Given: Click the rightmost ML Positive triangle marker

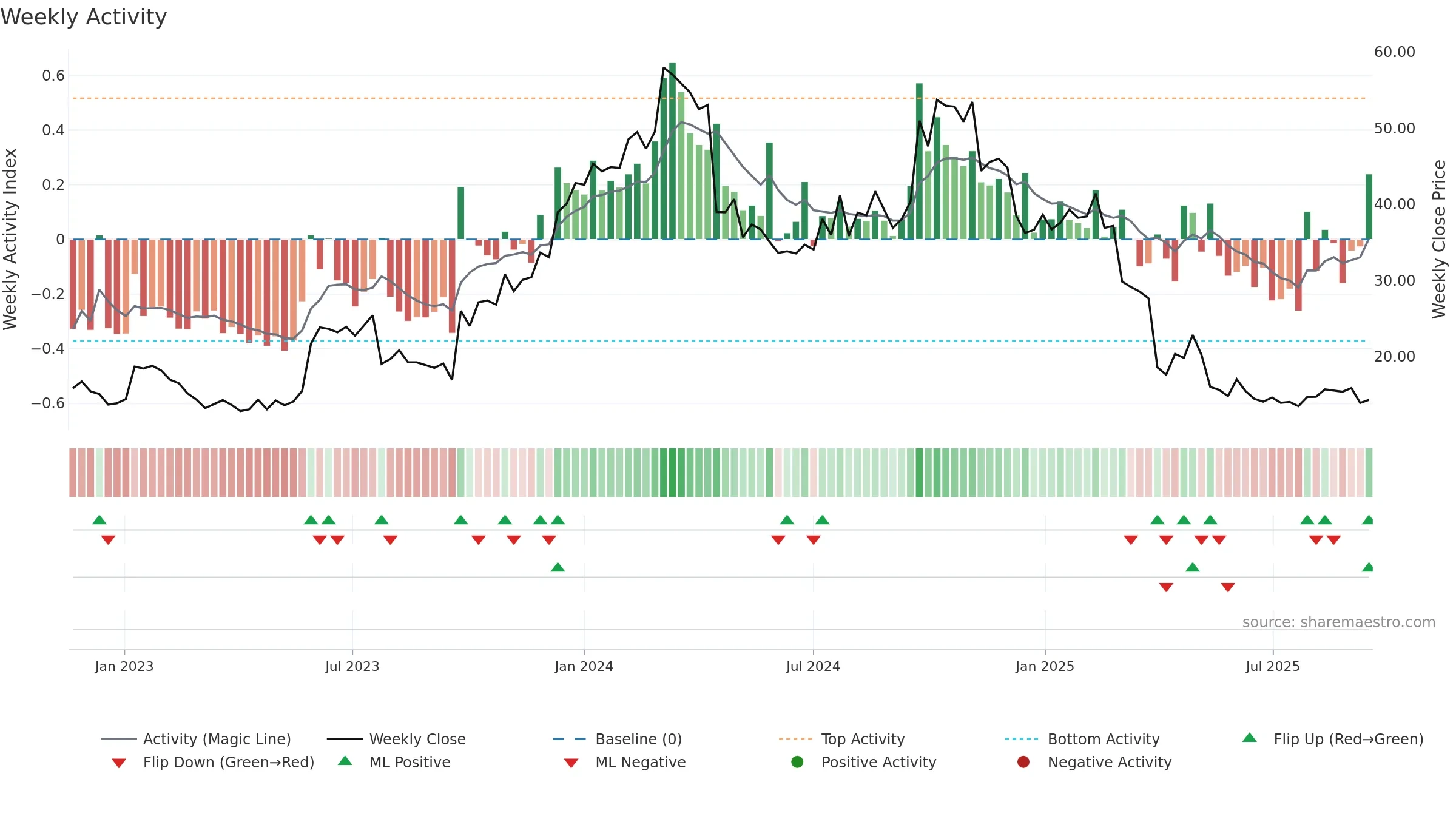Looking at the screenshot, I should coord(1367,567).
